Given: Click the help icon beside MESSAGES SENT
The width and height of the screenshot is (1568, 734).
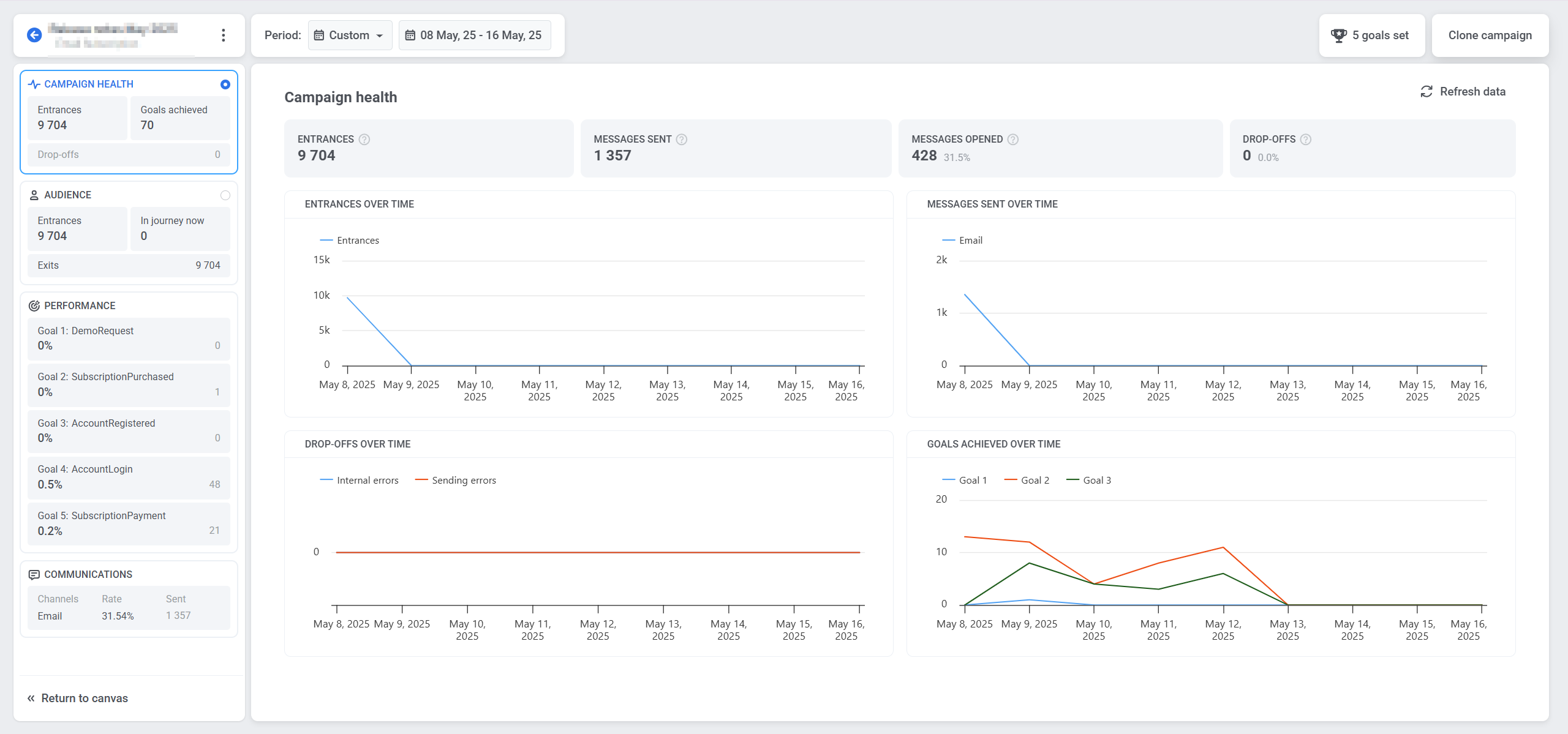Looking at the screenshot, I should [682, 140].
